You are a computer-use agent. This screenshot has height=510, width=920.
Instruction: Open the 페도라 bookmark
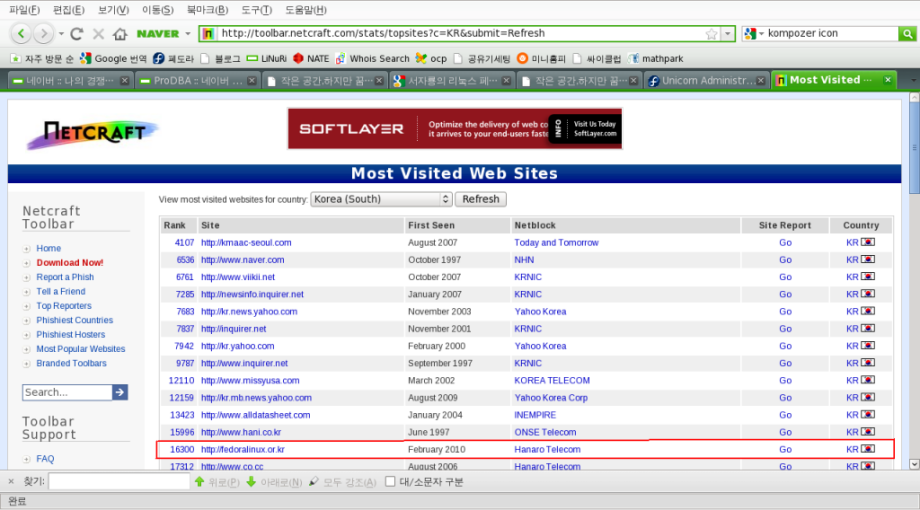174,59
